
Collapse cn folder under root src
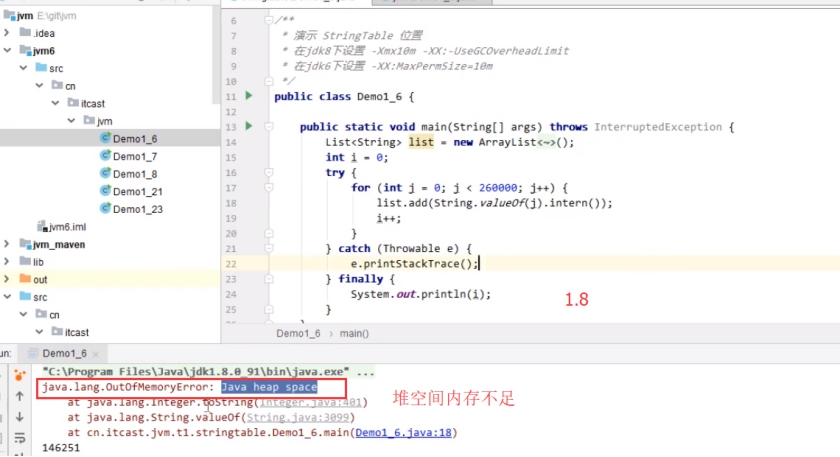pyautogui.click(x=23, y=314)
